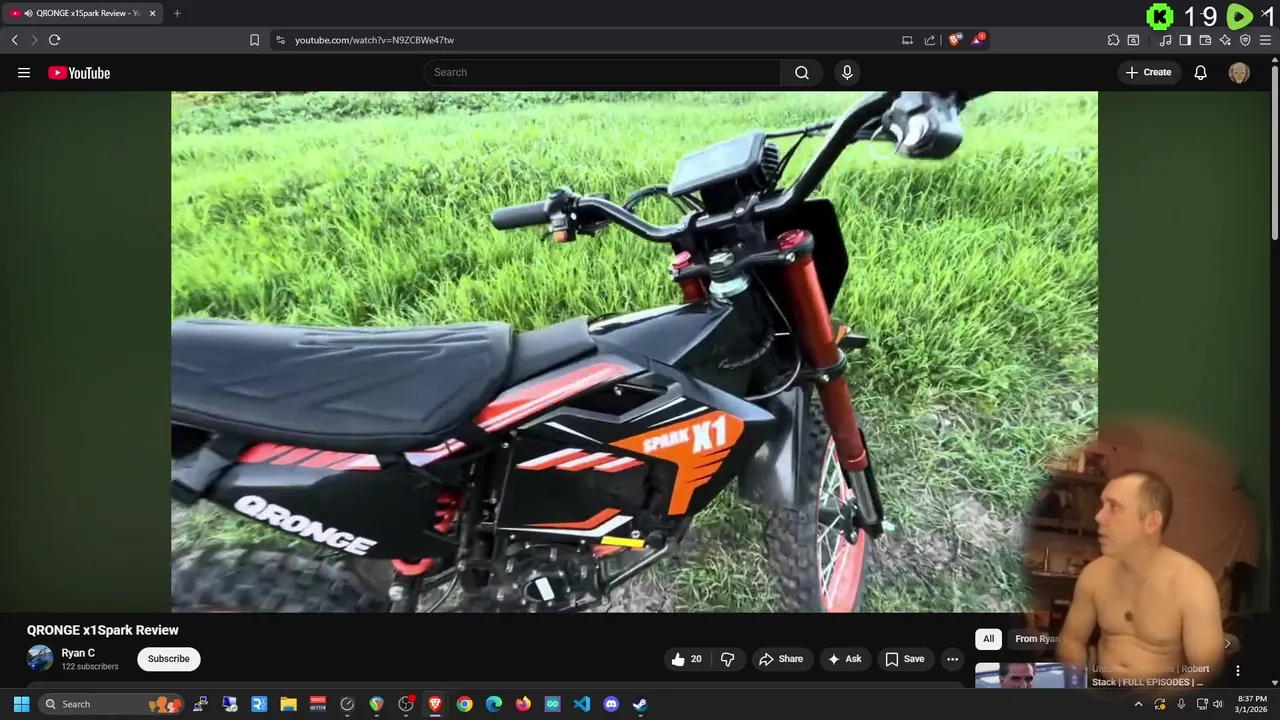Bookmark this page from address bar

pyautogui.click(x=254, y=40)
